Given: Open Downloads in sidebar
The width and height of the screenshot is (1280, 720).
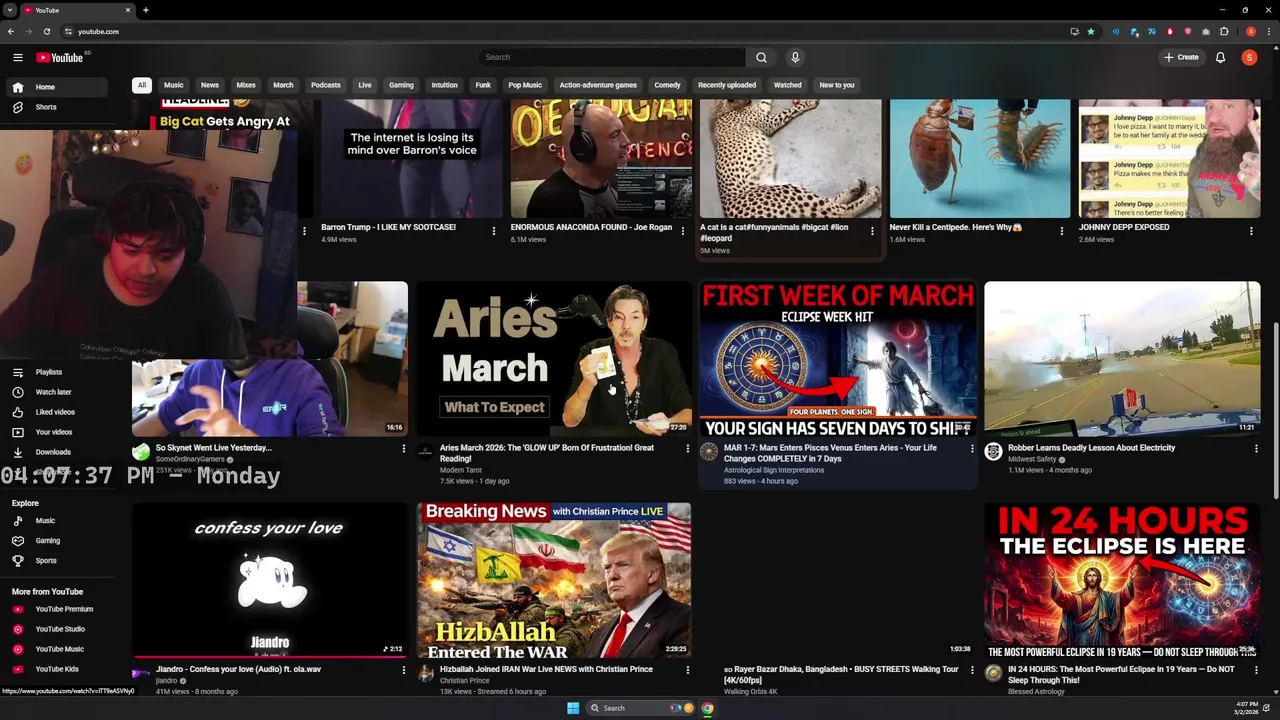Looking at the screenshot, I should click(x=55, y=452).
